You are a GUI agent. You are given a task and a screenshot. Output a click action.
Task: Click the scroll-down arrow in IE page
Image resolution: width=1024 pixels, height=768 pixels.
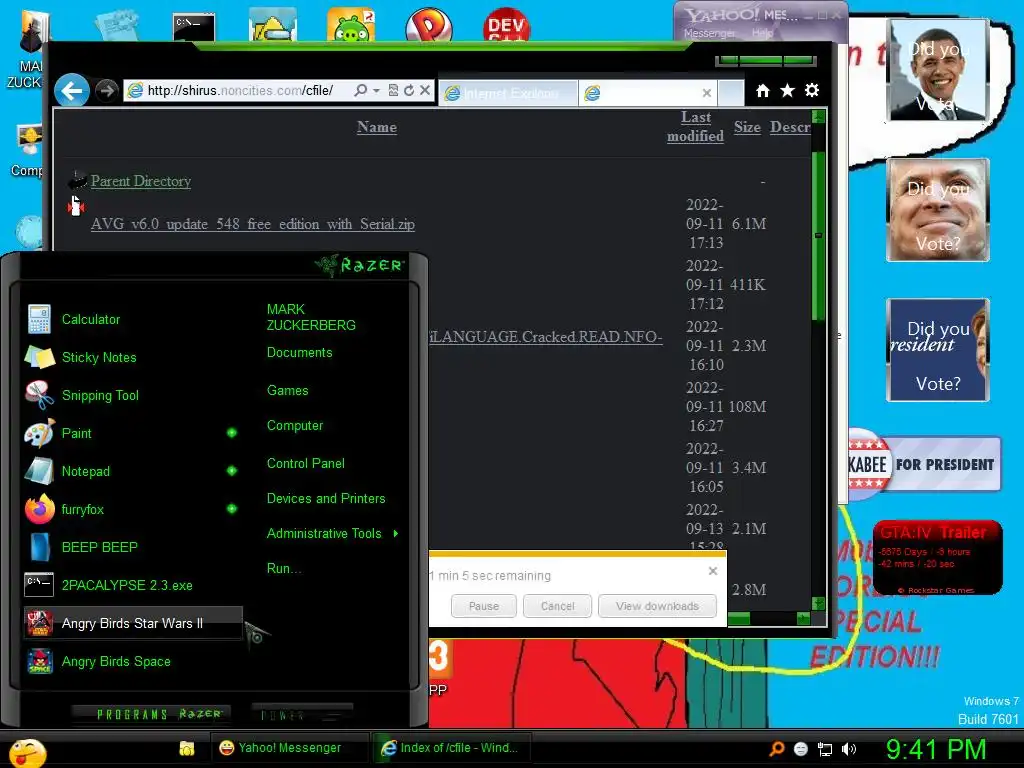tap(818, 603)
